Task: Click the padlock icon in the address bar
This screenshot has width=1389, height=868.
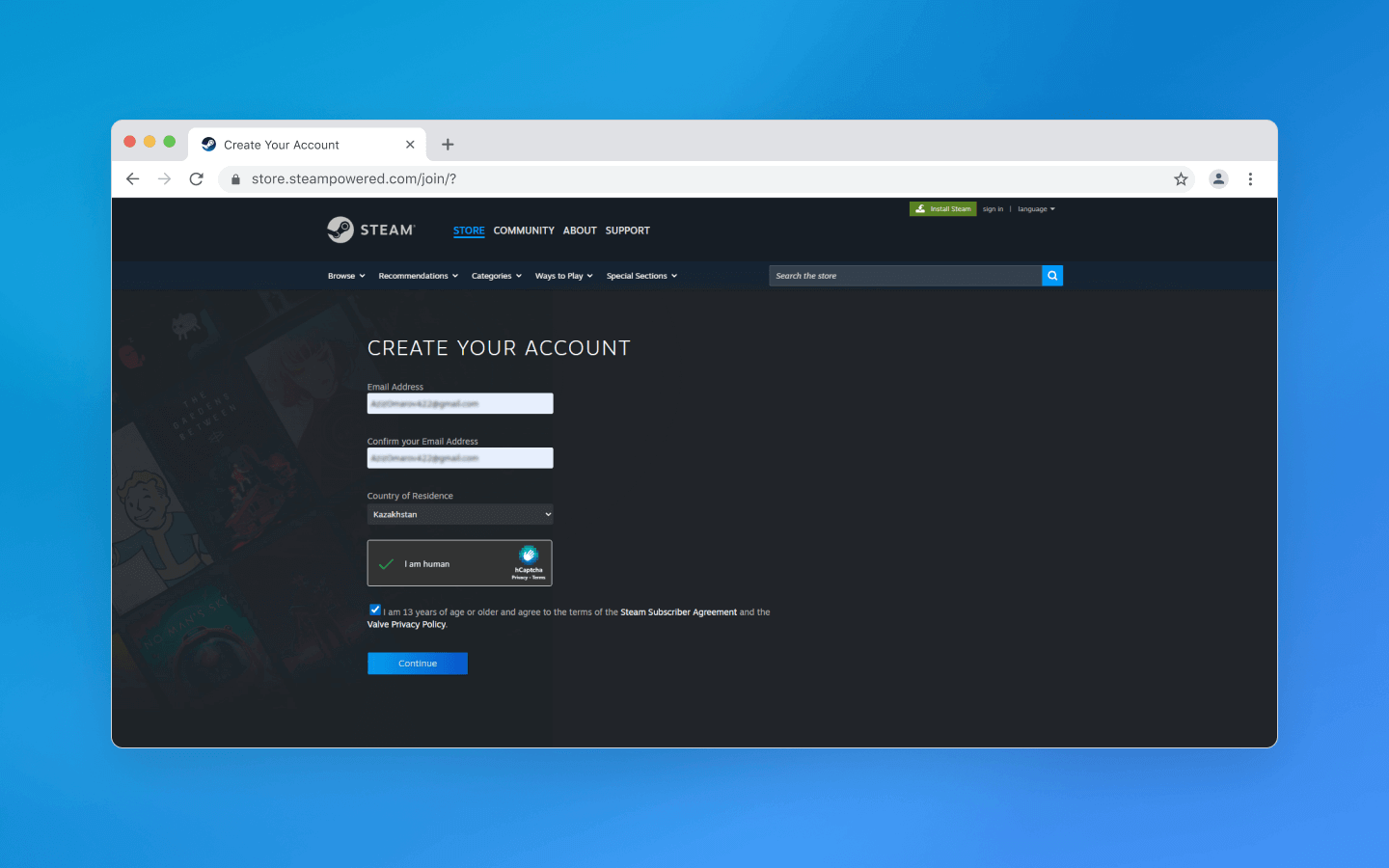Action: (x=234, y=178)
